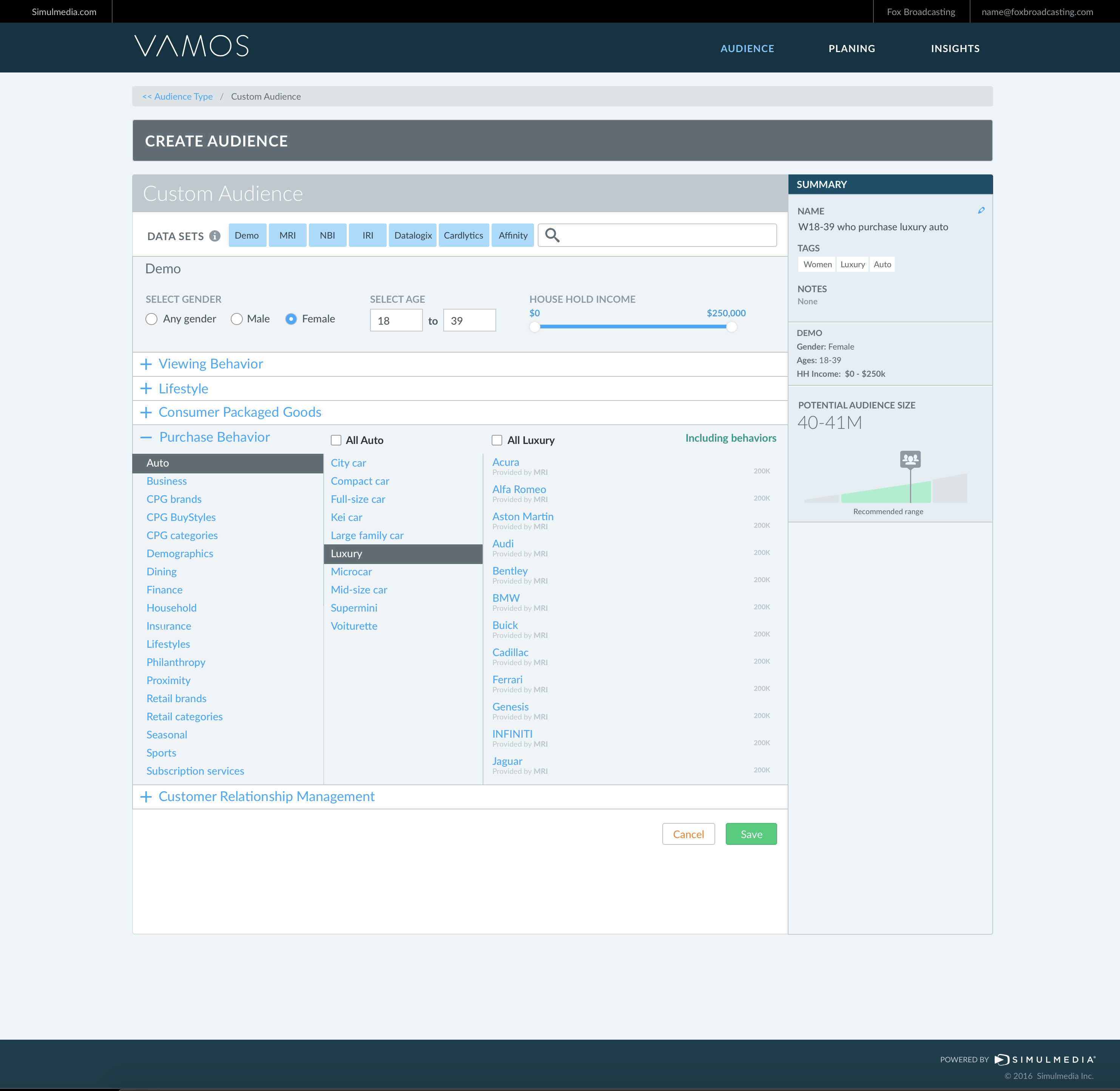The height and width of the screenshot is (1091, 1120).
Task: Select the IRI data set tab
Action: coord(368,236)
